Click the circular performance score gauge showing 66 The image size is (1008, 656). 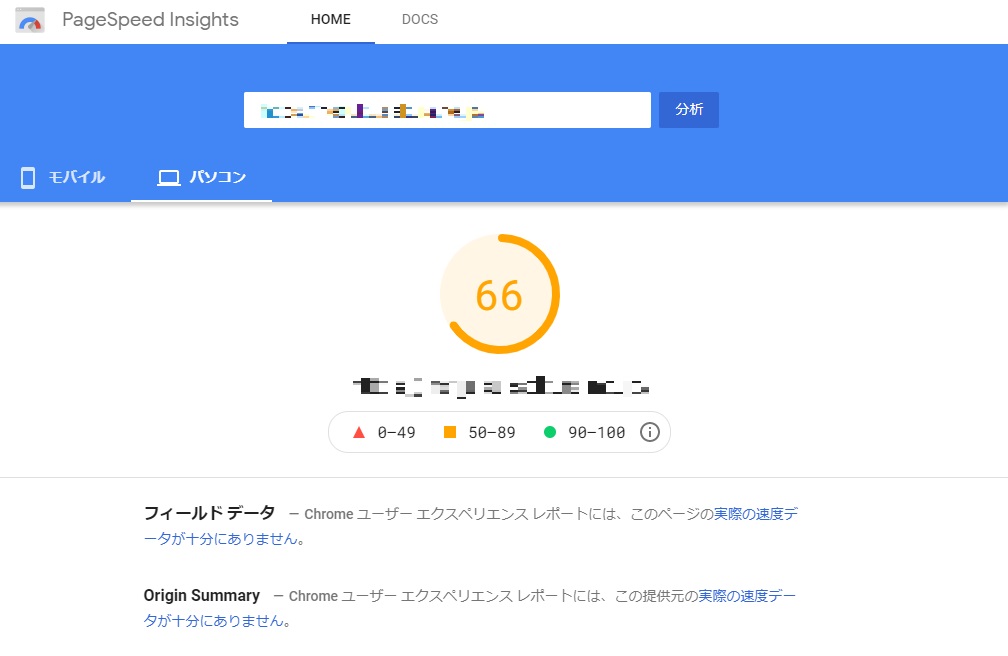499,295
